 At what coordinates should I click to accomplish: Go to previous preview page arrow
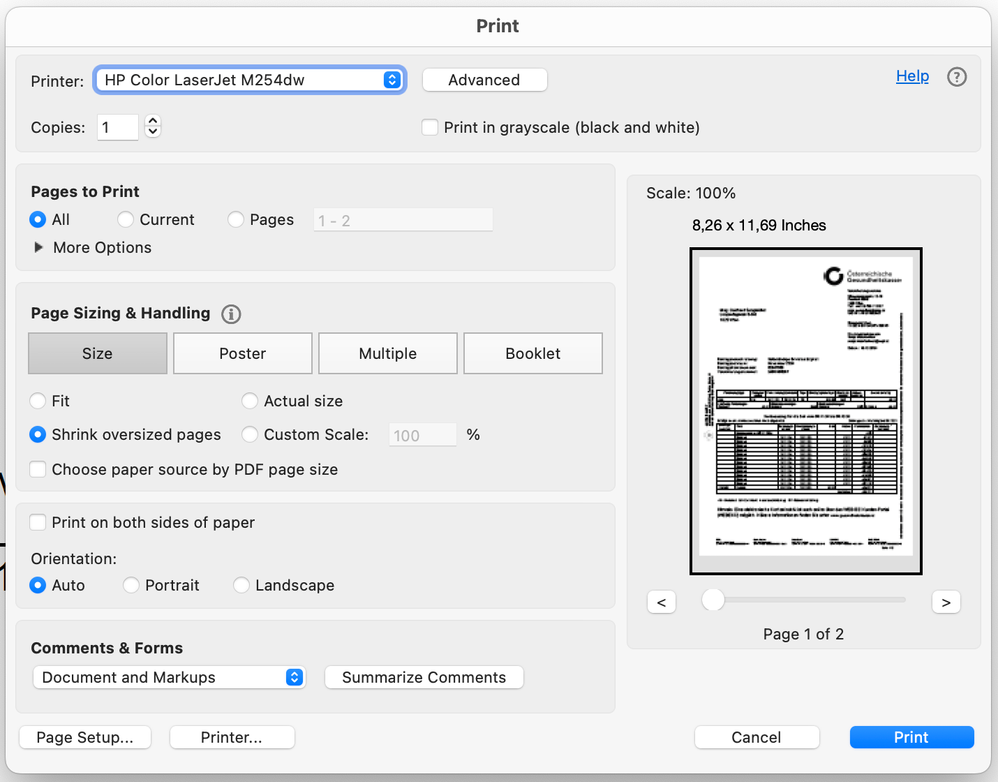click(661, 602)
